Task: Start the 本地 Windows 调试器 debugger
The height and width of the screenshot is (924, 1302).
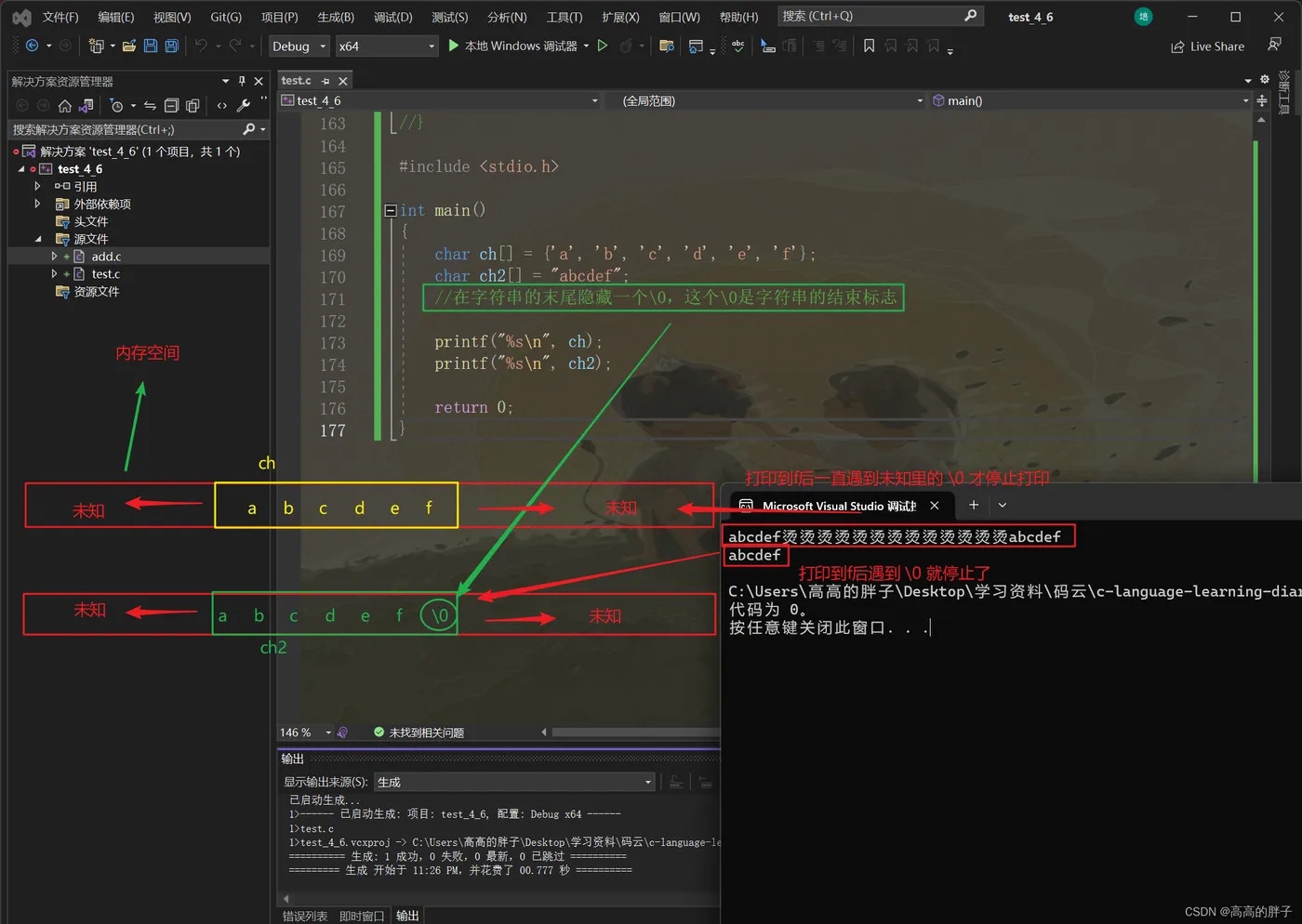Action: [x=512, y=46]
